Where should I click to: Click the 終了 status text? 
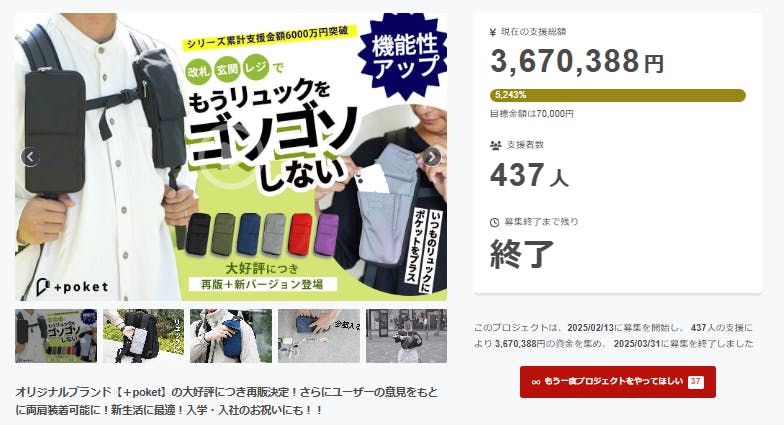pos(522,254)
